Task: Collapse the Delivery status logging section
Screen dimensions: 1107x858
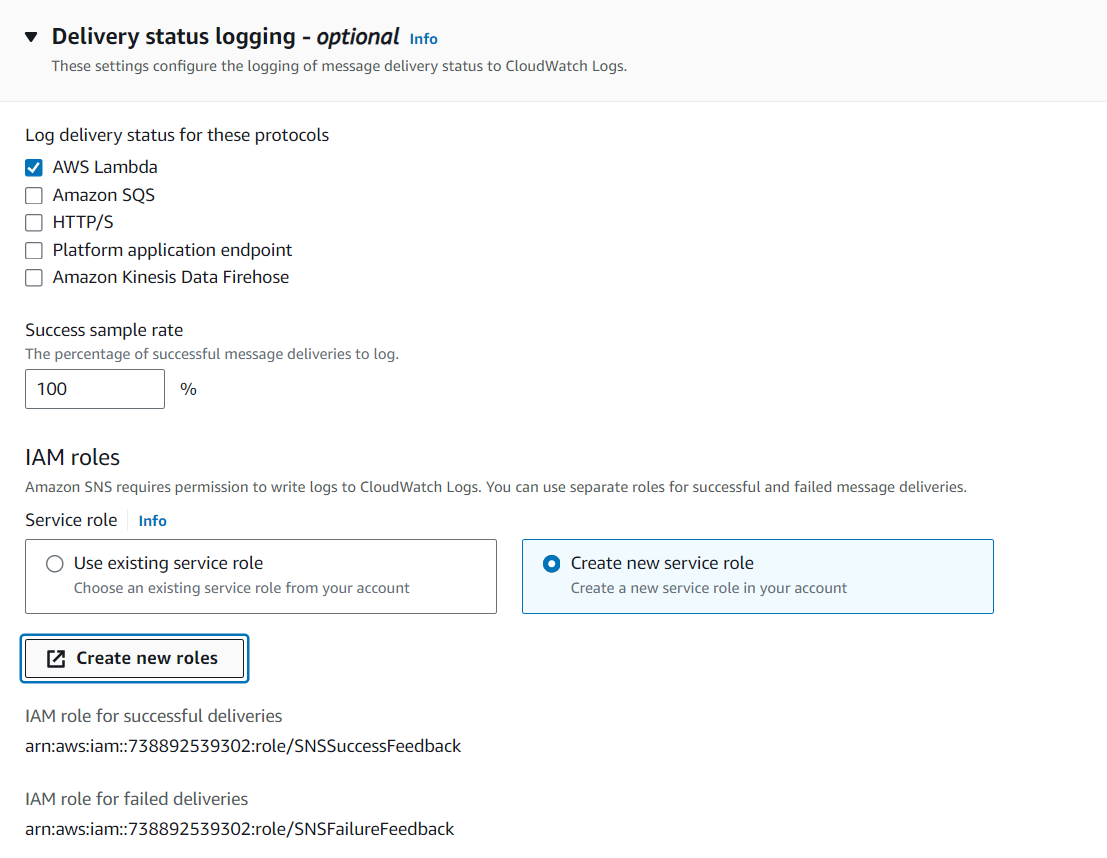Action: (x=31, y=37)
